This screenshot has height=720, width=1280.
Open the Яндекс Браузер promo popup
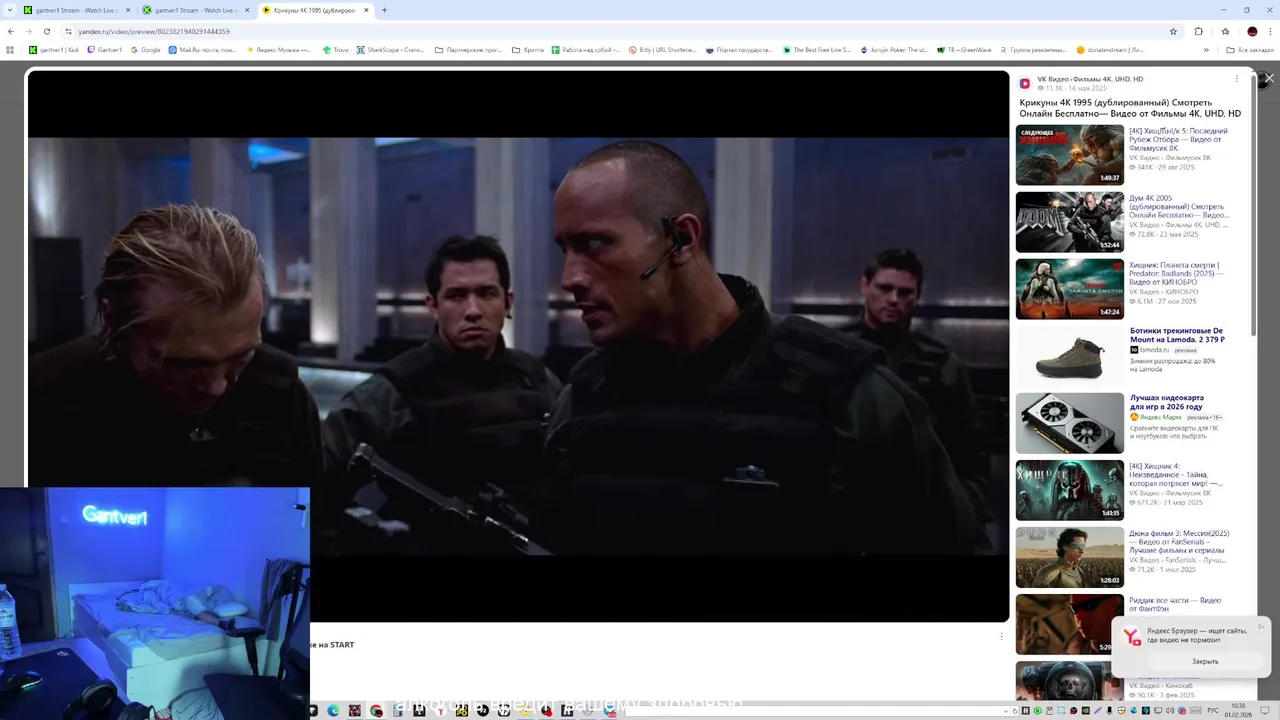coord(1191,646)
